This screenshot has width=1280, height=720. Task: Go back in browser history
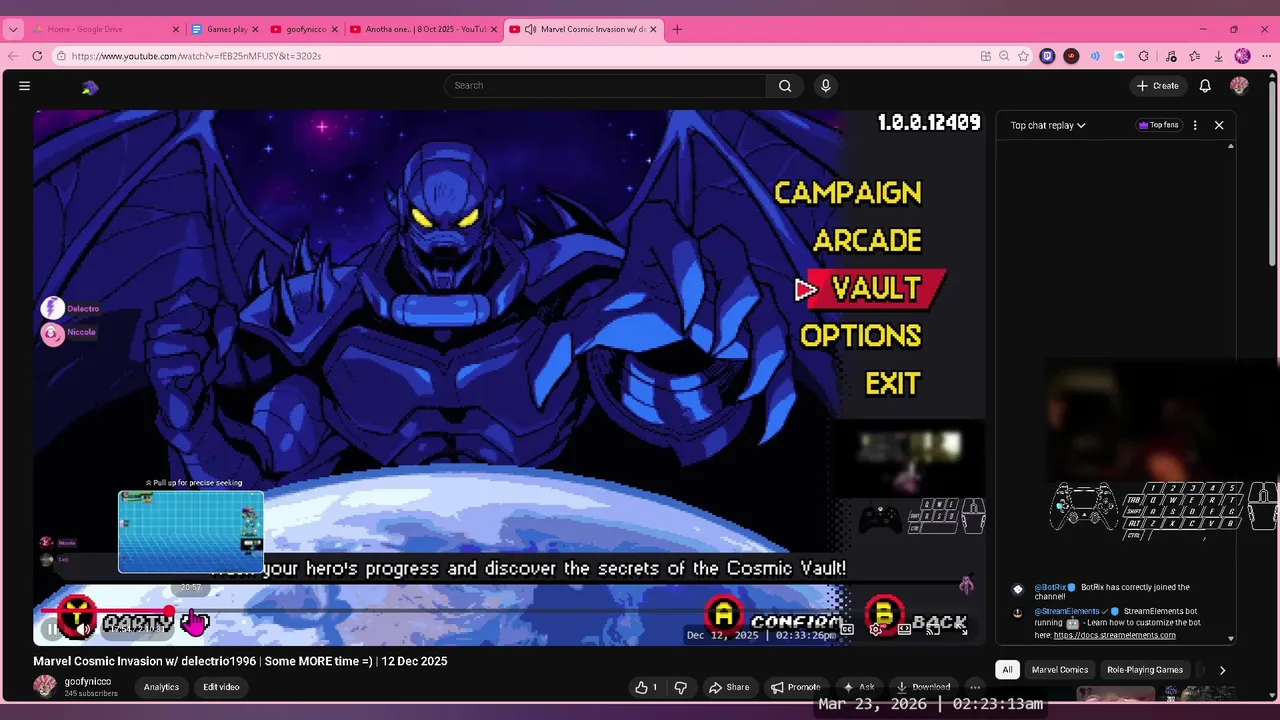pyautogui.click(x=13, y=56)
